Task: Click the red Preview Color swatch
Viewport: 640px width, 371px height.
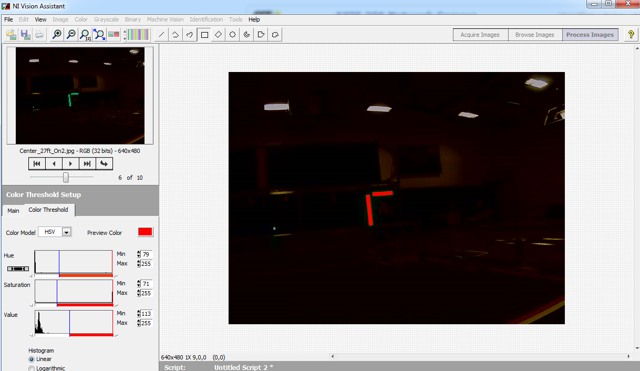Action: tap(145, 232)
